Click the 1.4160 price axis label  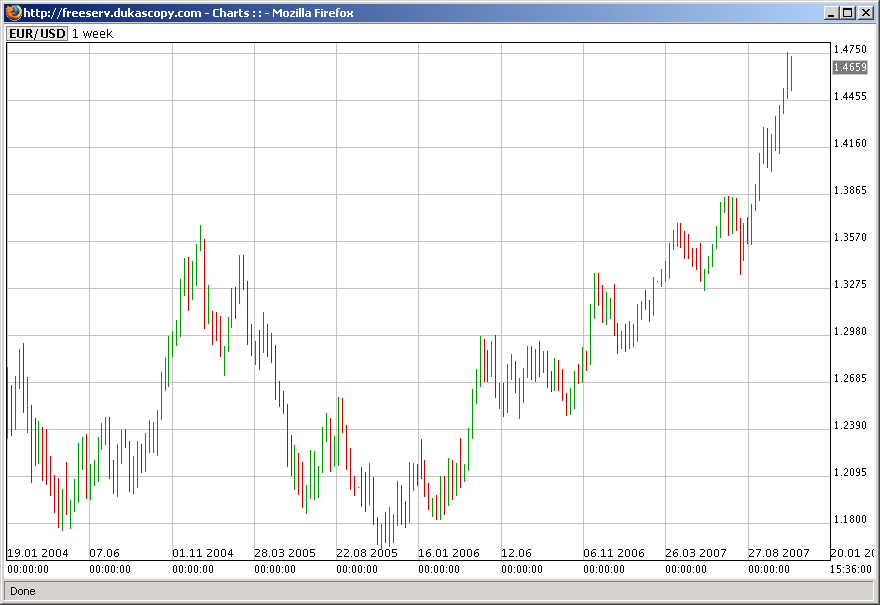coord(850,143)
